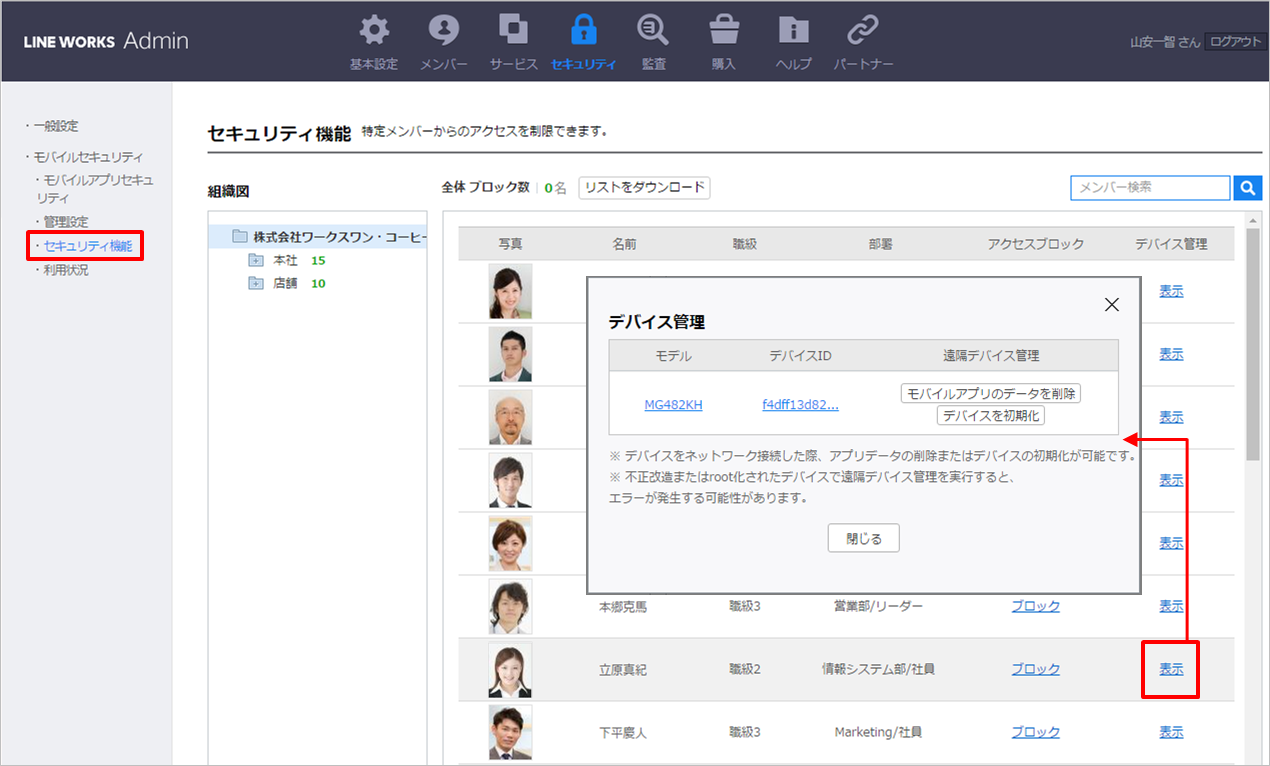Screen dimensions: 1270x766
Task: Open the 基本設定 gear icon
Action: 374,32
